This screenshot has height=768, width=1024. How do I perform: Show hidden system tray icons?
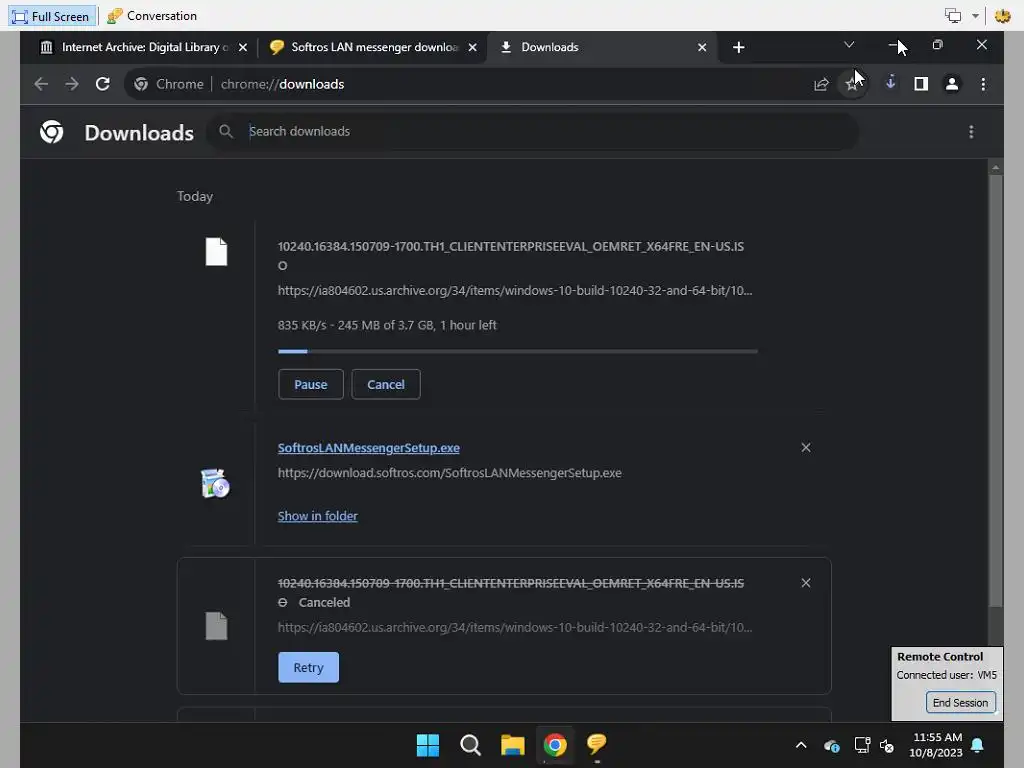point(801,745)
